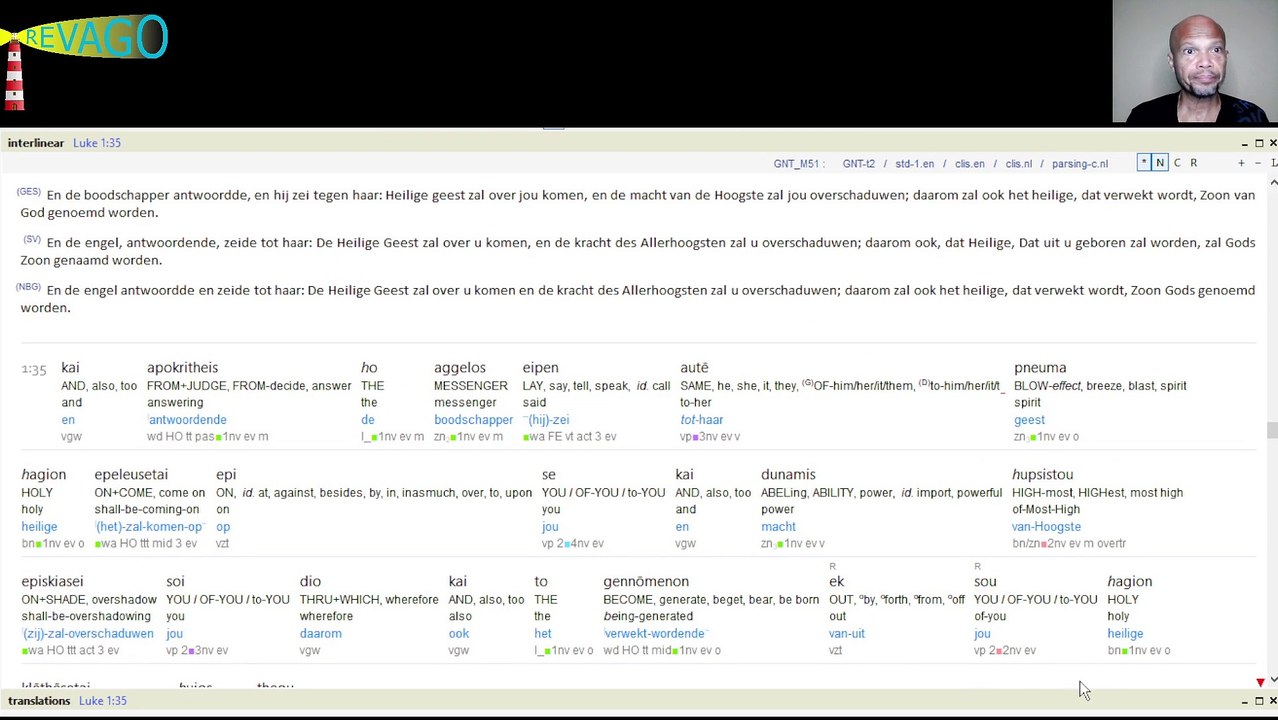Open the Luke 1:35 reference in translations header

[x=102, y=701]
